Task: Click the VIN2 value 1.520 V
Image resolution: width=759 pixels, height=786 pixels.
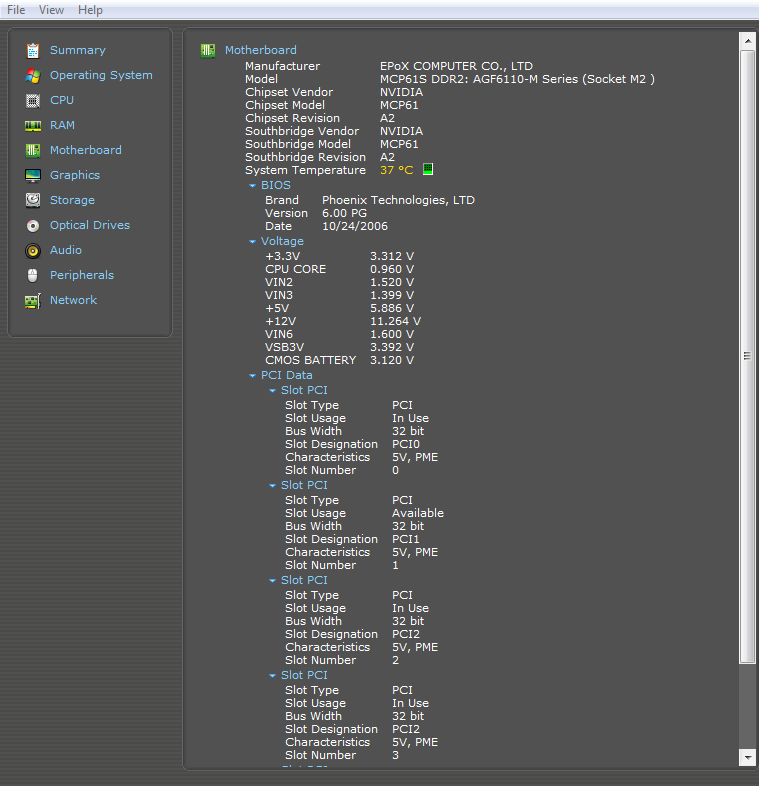Action: pos(392,282)
